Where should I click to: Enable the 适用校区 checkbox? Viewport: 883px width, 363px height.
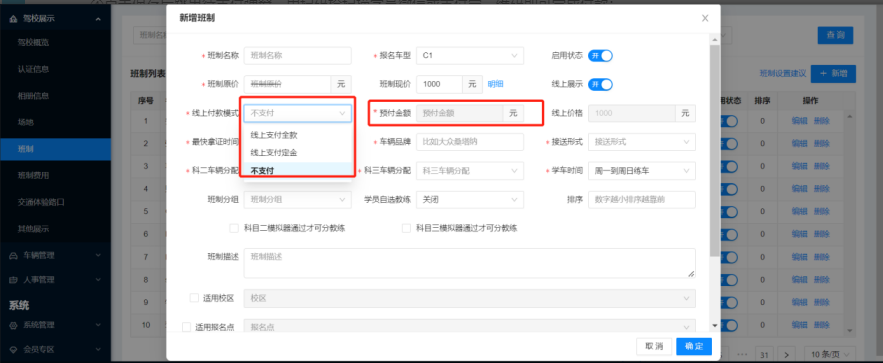pyautogui.click(x=194, y=298)
